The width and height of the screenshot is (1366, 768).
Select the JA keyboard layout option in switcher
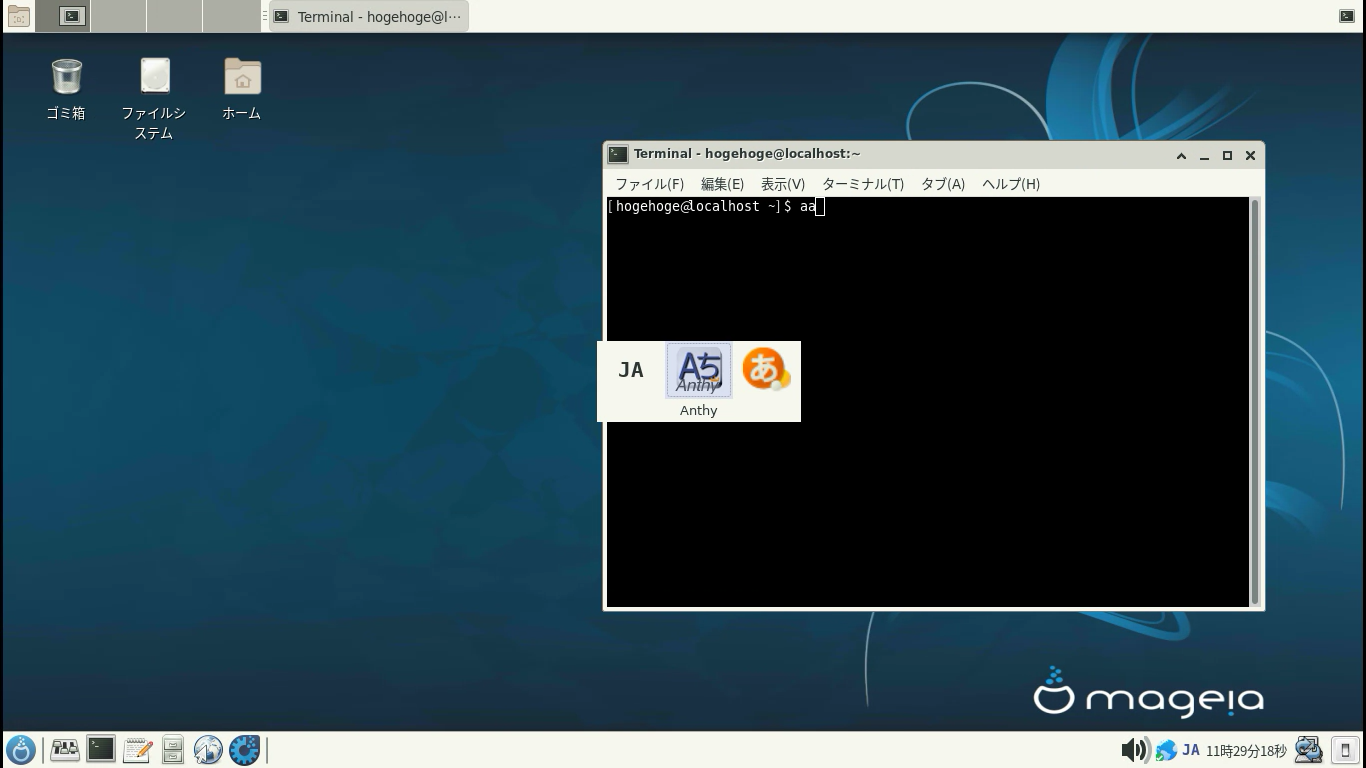point(631,370)
